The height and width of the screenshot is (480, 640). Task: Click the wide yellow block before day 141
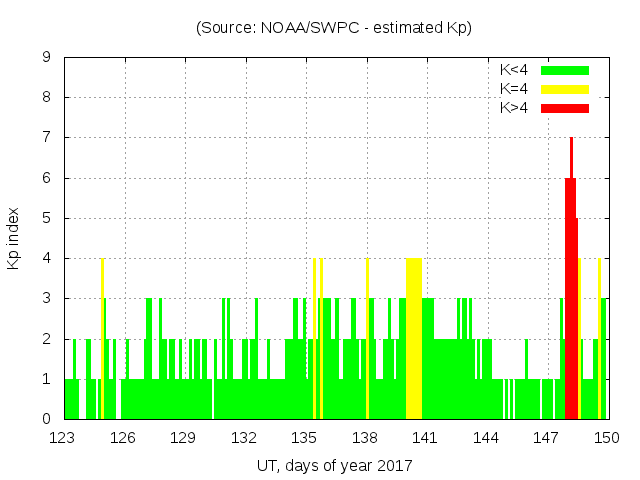pos(413,340)
